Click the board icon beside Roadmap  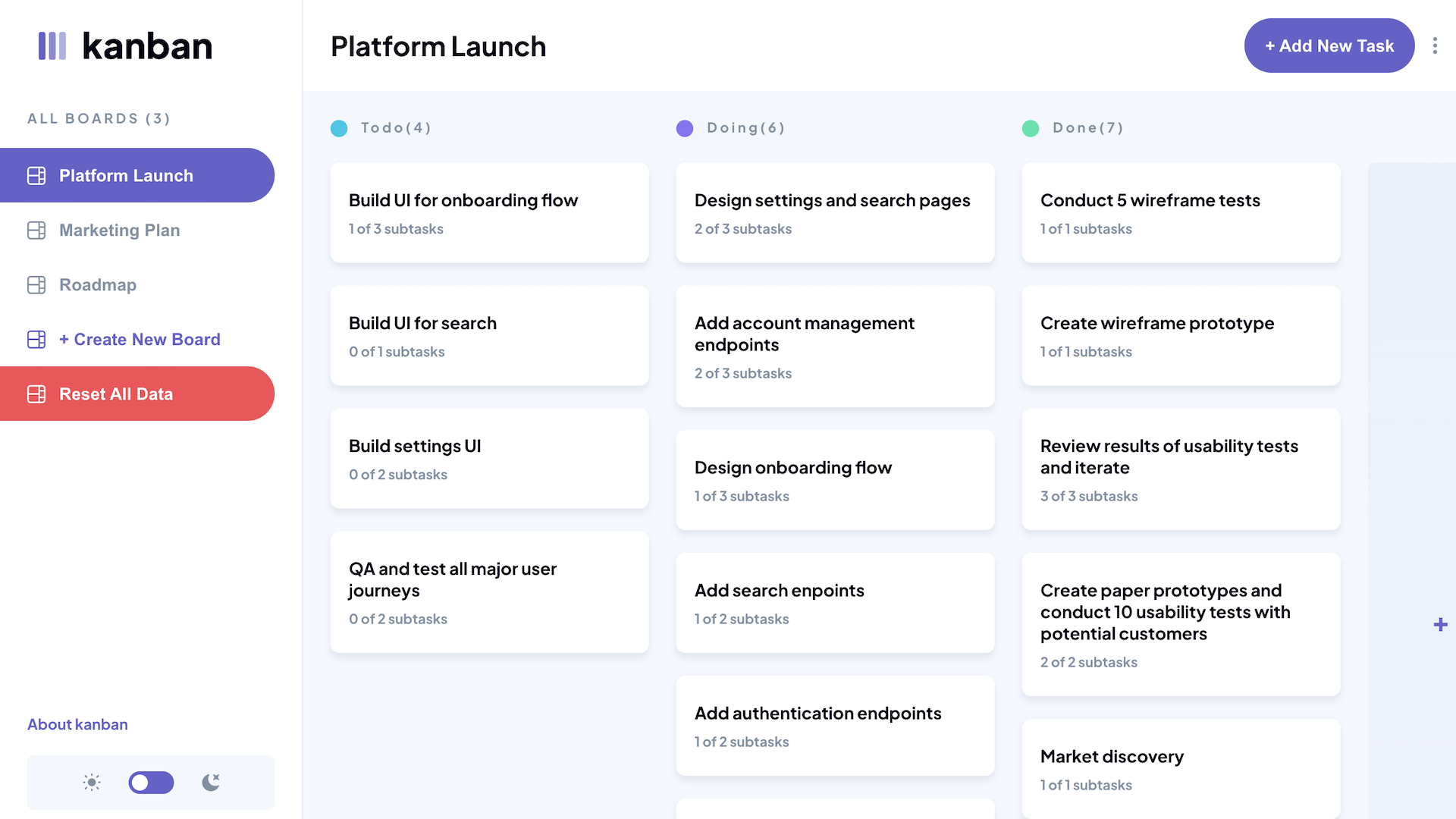(x=36, y=285)
